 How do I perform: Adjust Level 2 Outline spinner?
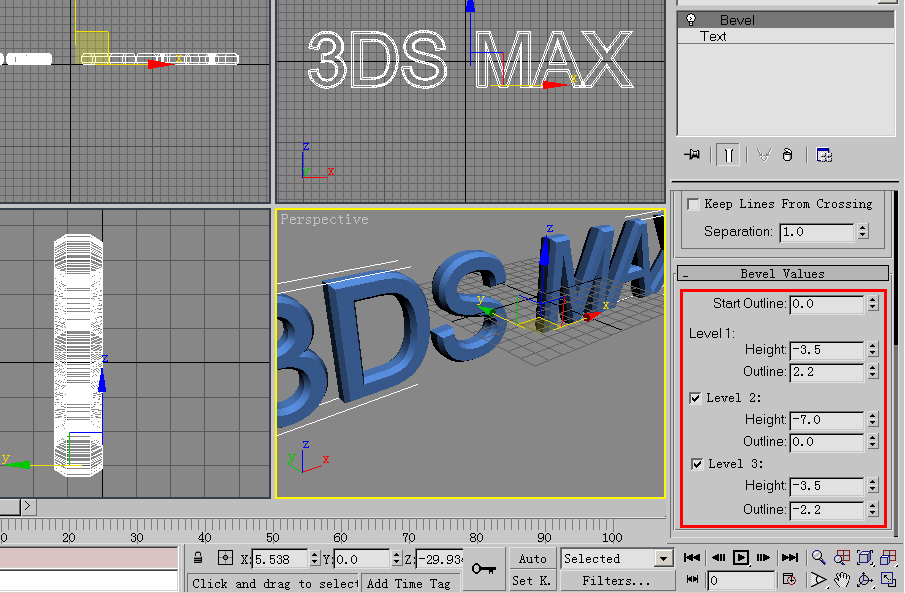coord(873,441)
